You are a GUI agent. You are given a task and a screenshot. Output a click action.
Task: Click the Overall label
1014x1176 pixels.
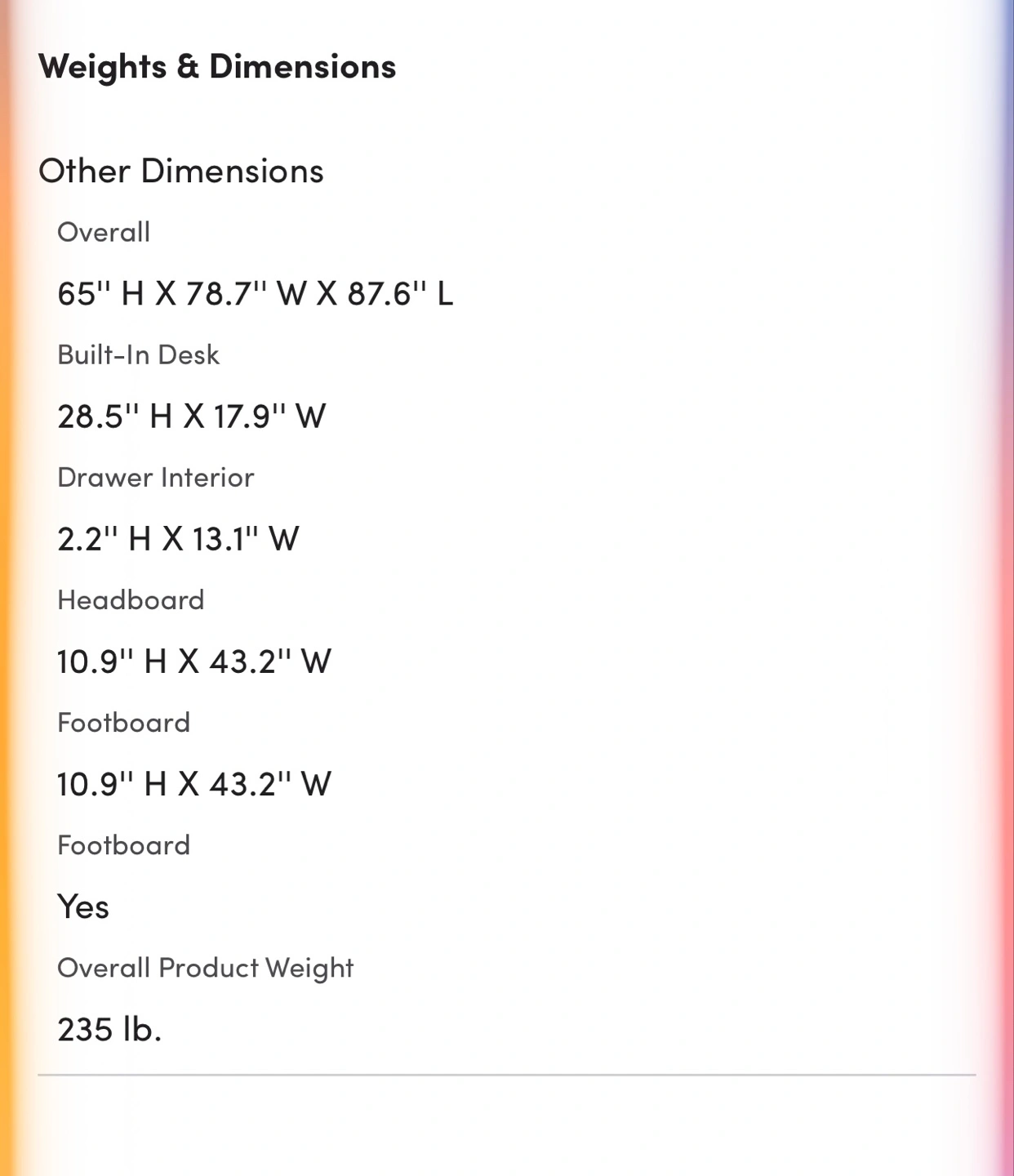click(x=104, y=233)
